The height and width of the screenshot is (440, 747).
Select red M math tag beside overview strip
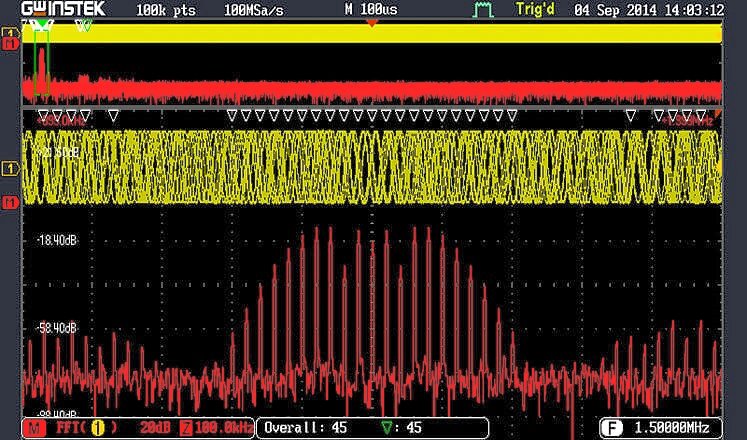pos(10,44)
